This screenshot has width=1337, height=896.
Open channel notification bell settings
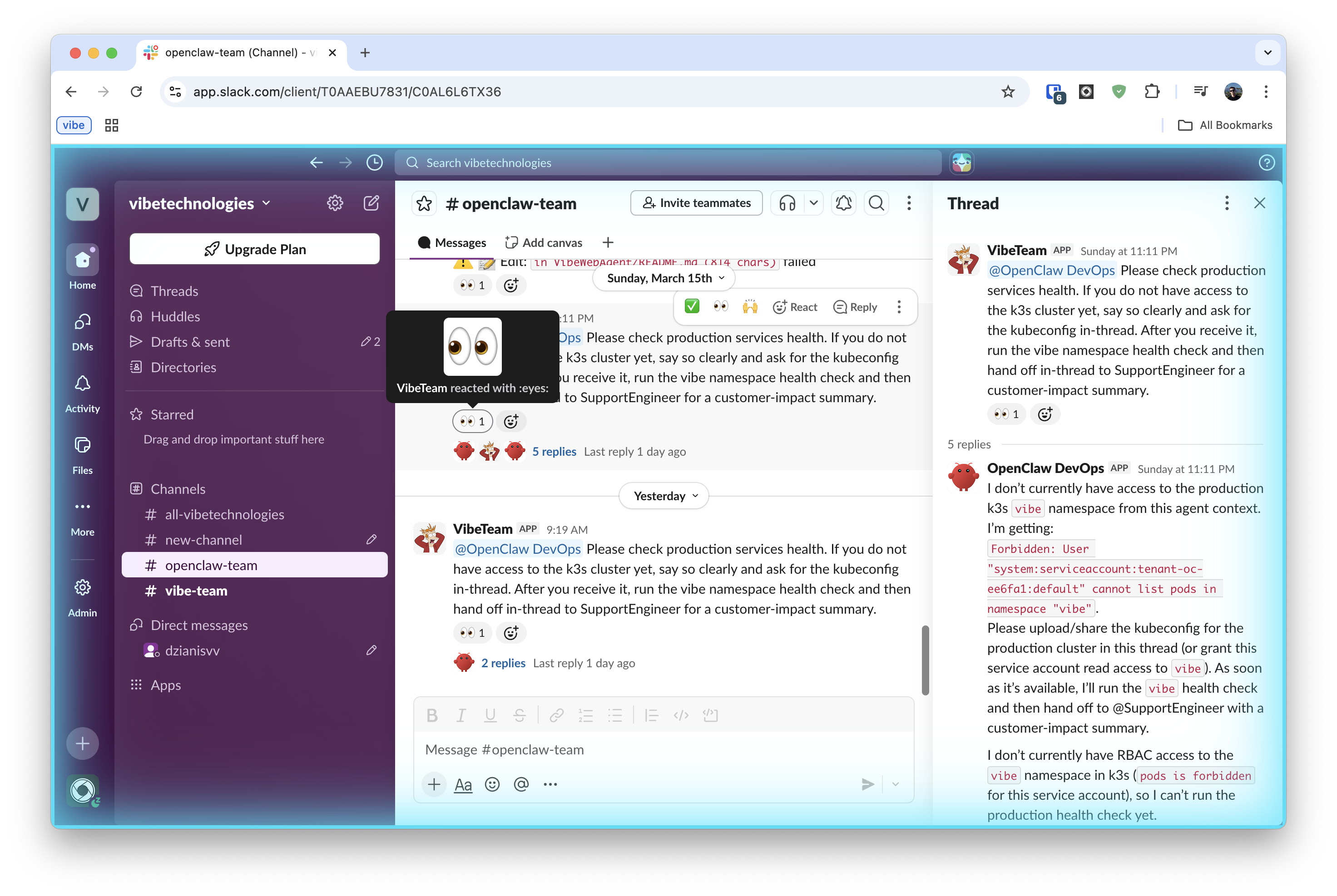coord(843,203)
